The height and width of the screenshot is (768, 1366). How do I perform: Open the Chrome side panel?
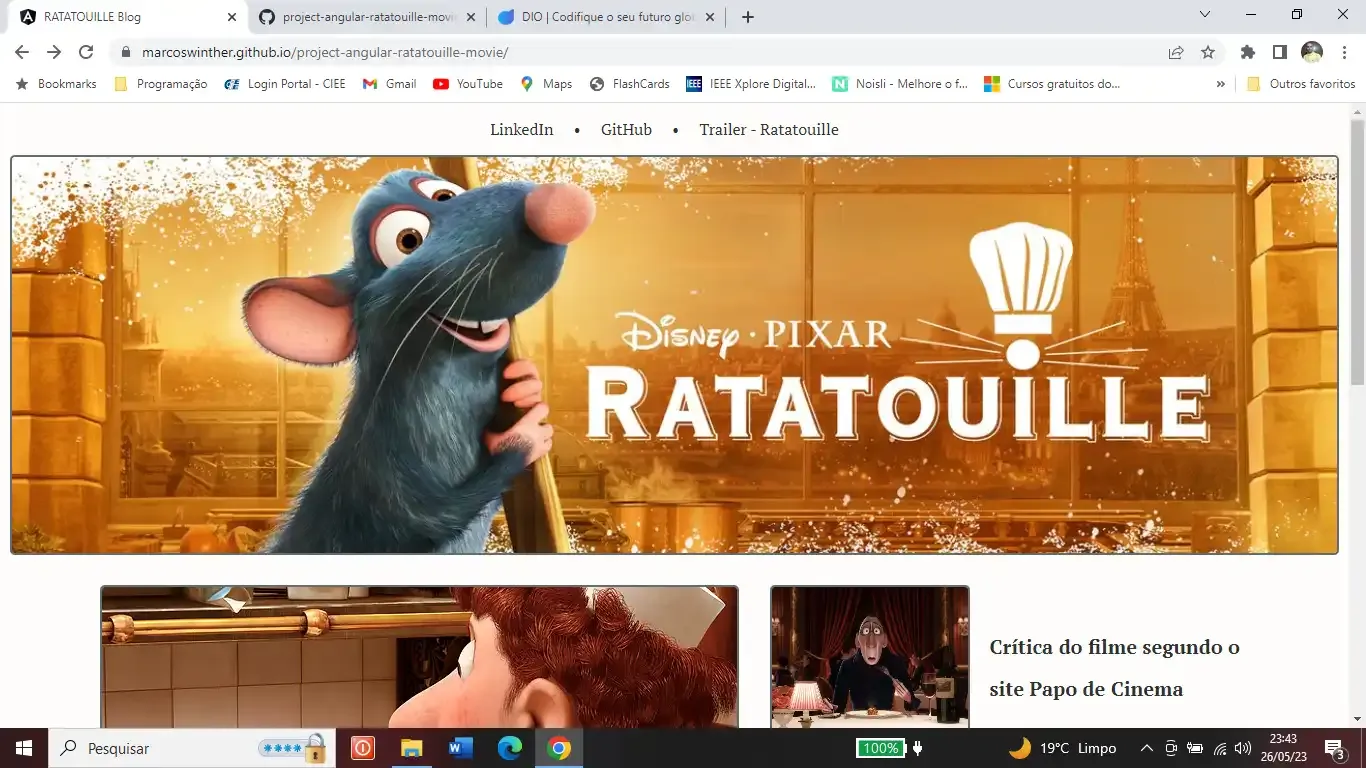[x=1279, y=52]
